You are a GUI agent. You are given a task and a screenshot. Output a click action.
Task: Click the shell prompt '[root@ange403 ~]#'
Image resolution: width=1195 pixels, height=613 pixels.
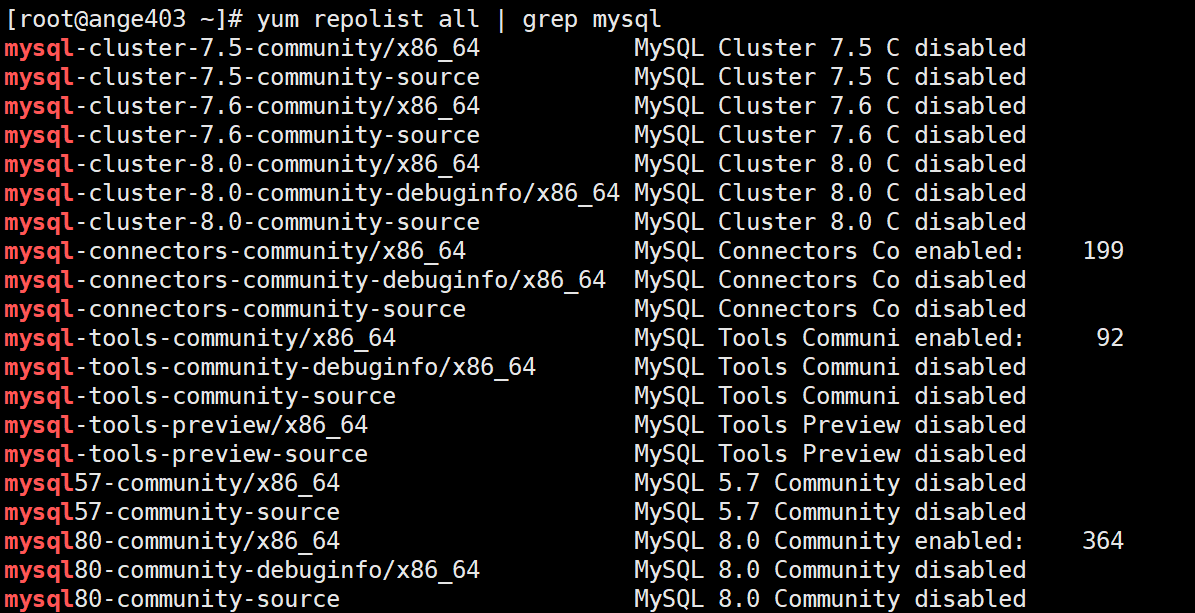tap(124, 19)
